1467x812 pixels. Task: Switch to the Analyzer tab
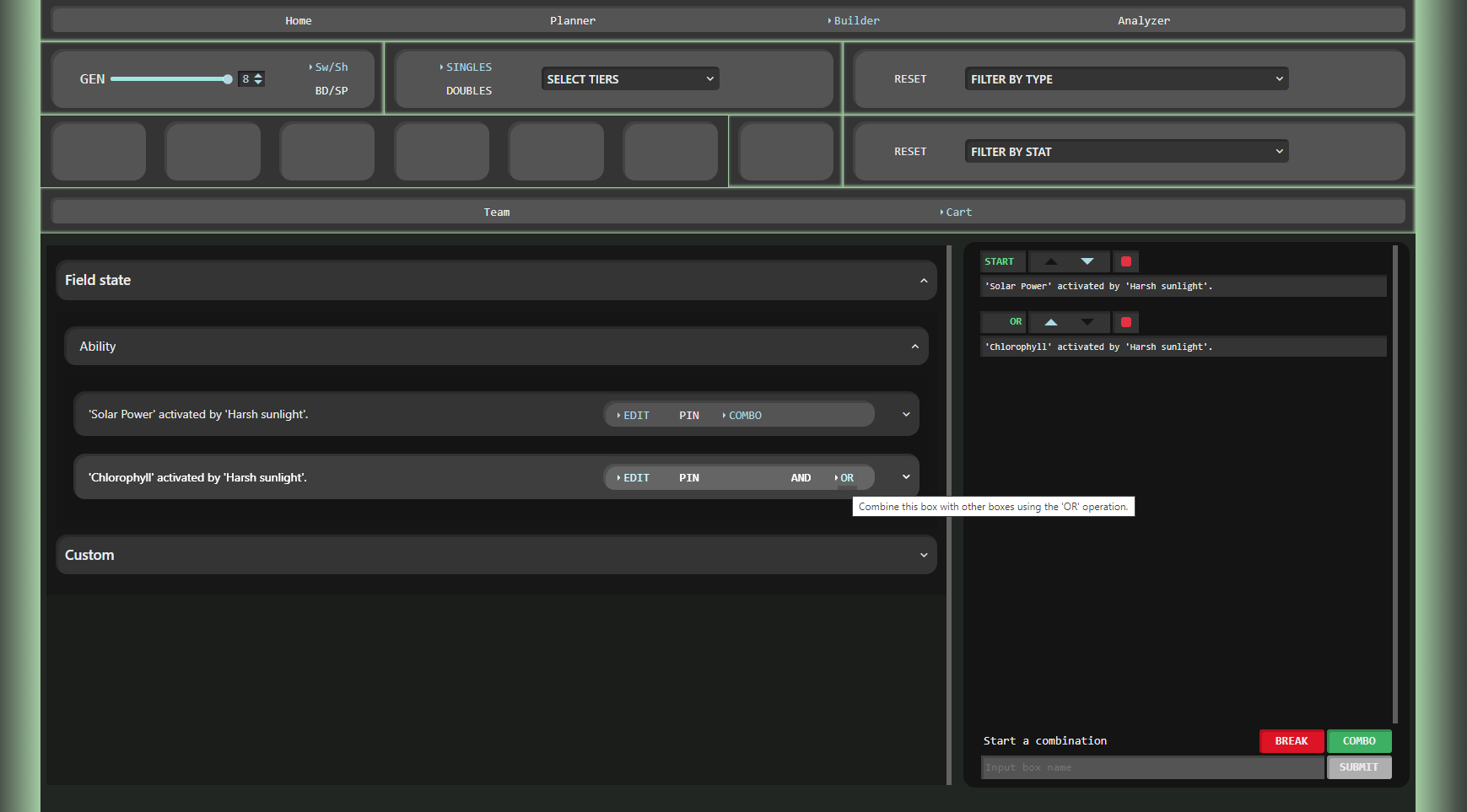click(1143, 21)
